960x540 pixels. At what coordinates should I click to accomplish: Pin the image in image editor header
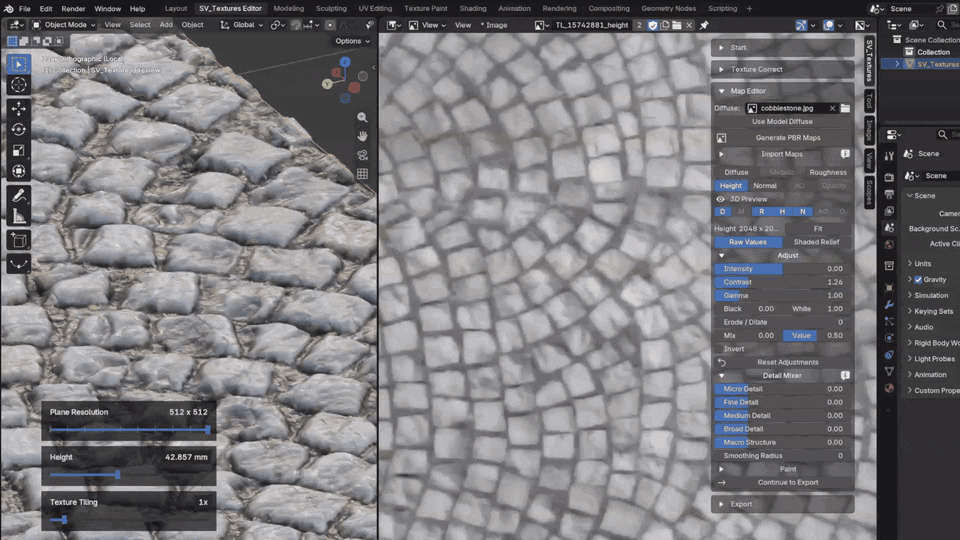point(704,25)
